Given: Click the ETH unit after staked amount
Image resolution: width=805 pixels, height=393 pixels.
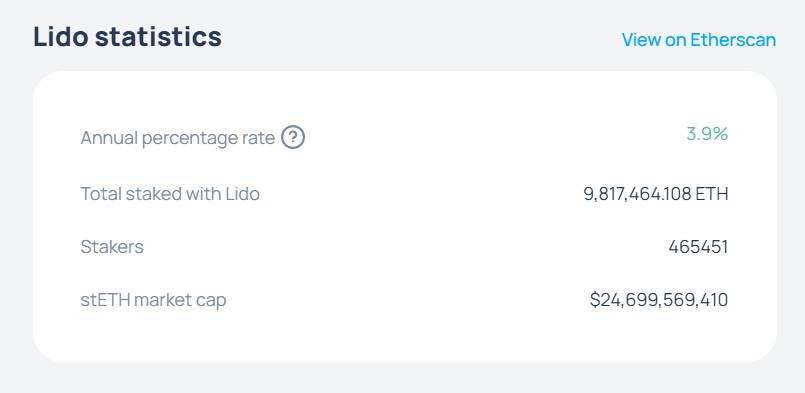Looking at the screenshot, I should (712, 194).
